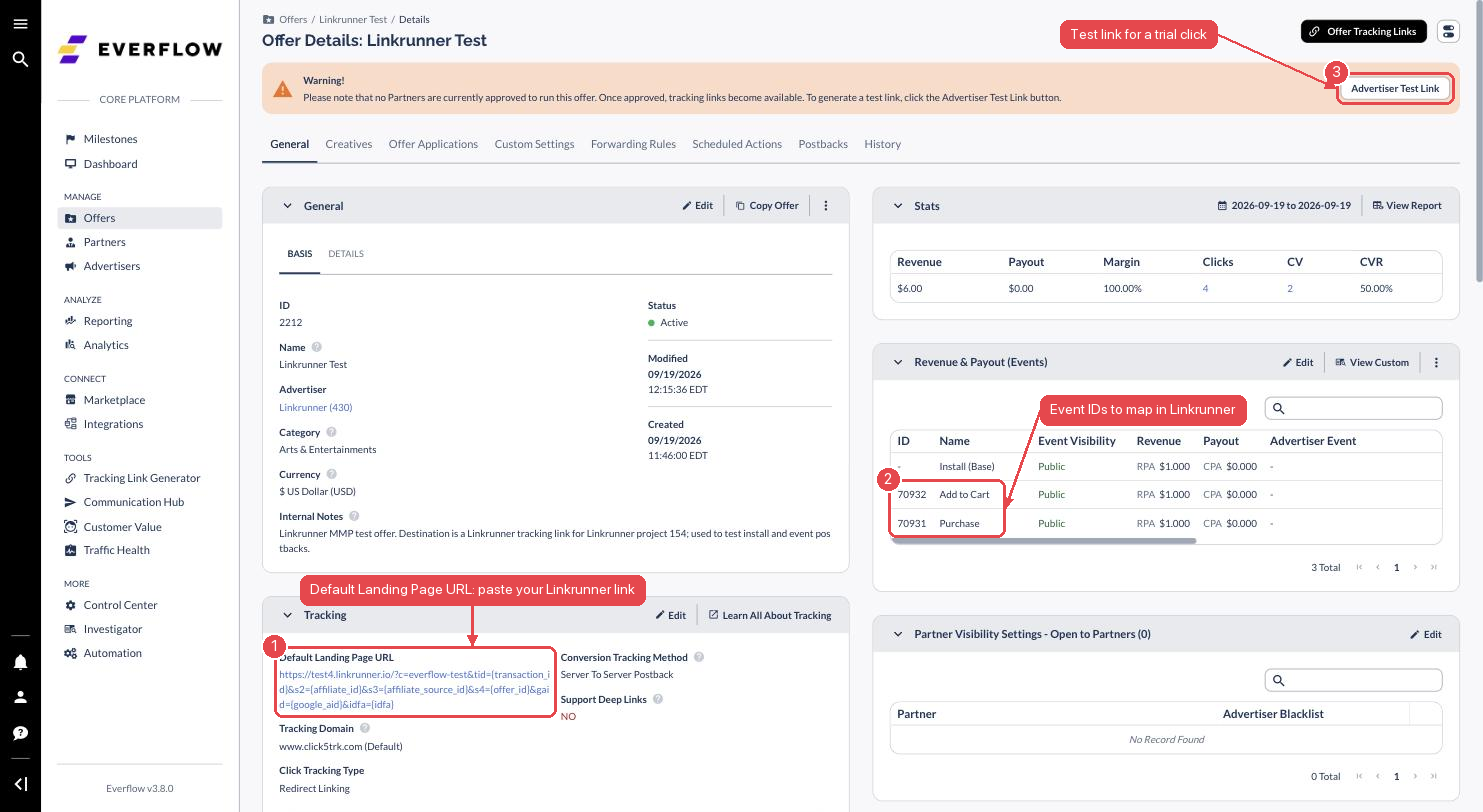Open Revenue & Payout three-dot menu
Image resolution: width=1483 pixels, height=812 pixels.
[x=1436, y=362]
